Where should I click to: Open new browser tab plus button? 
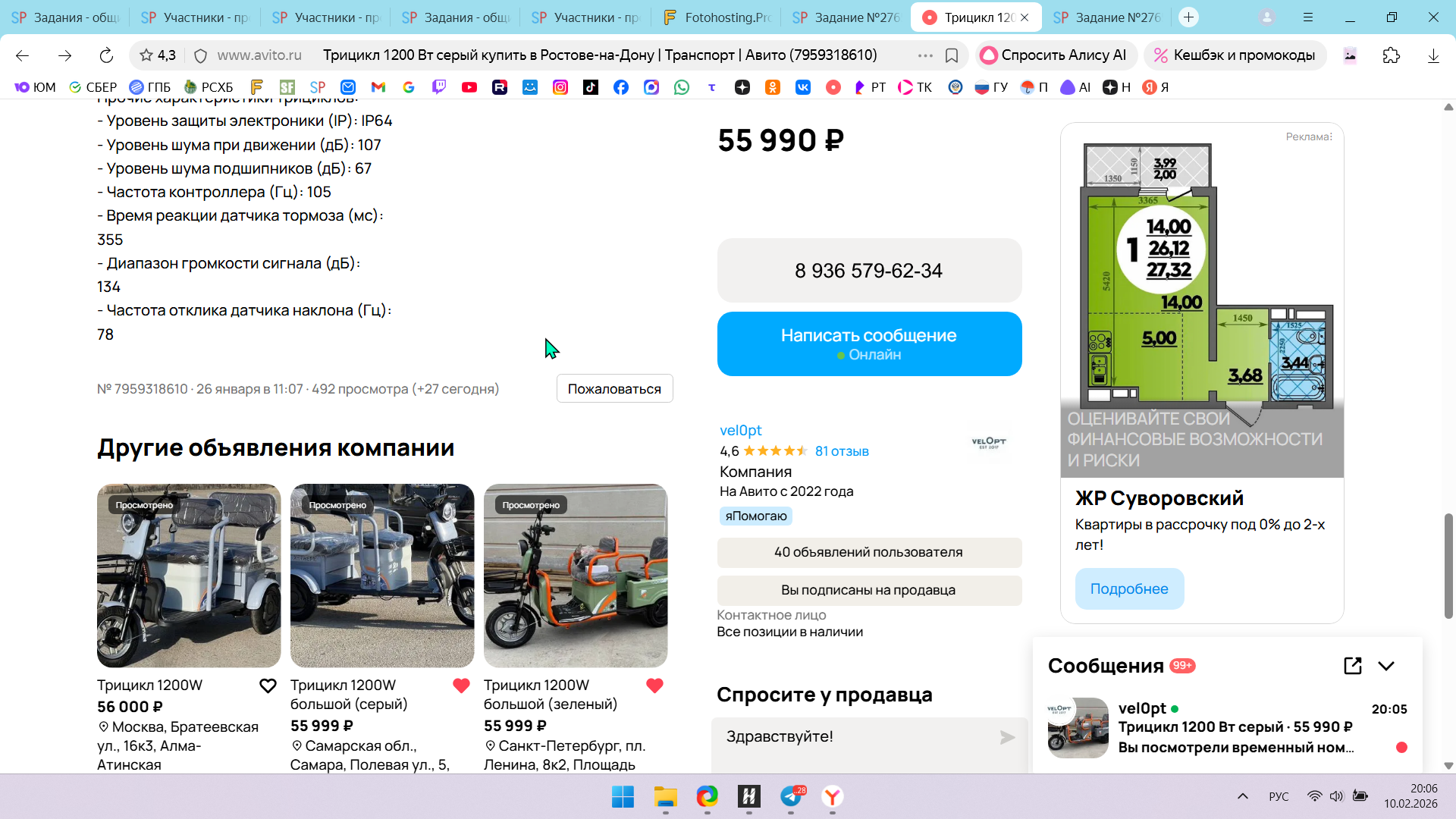[1188, 17]
